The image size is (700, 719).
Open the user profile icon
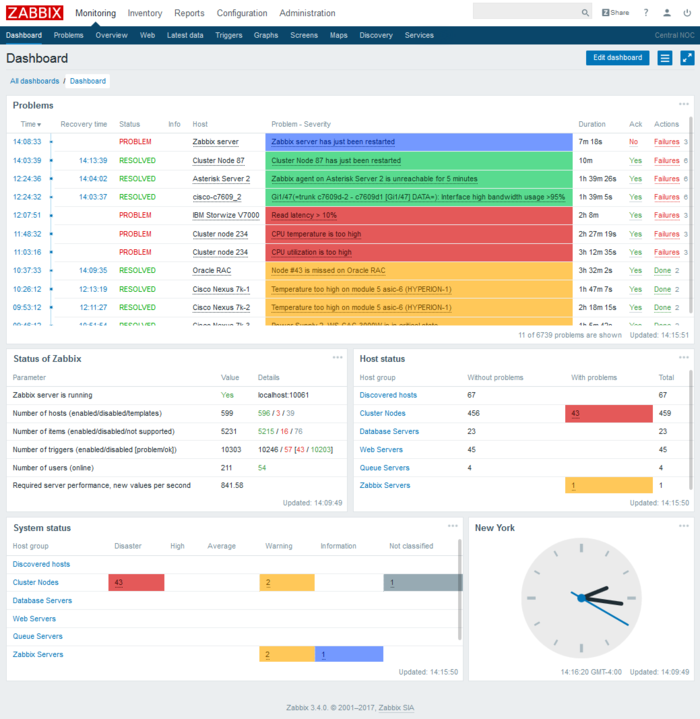pyautogui.click(x=667, y=13)
